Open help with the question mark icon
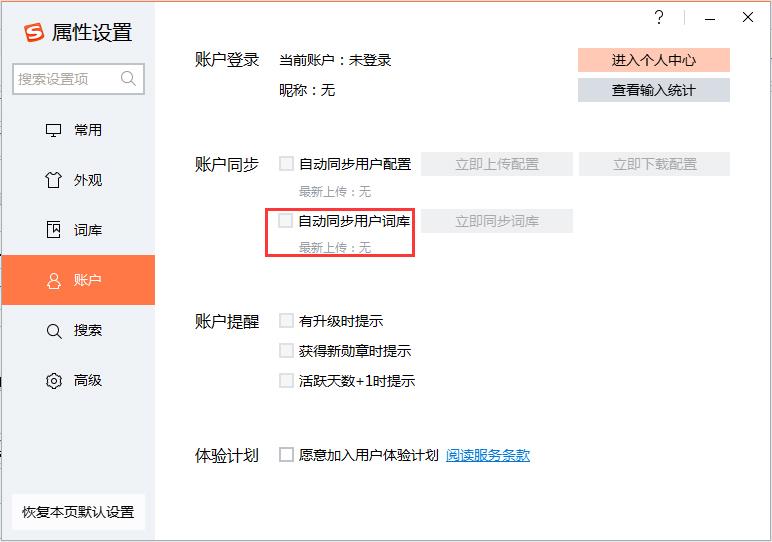This screenshot has width=772, height=542. (659, 18)
